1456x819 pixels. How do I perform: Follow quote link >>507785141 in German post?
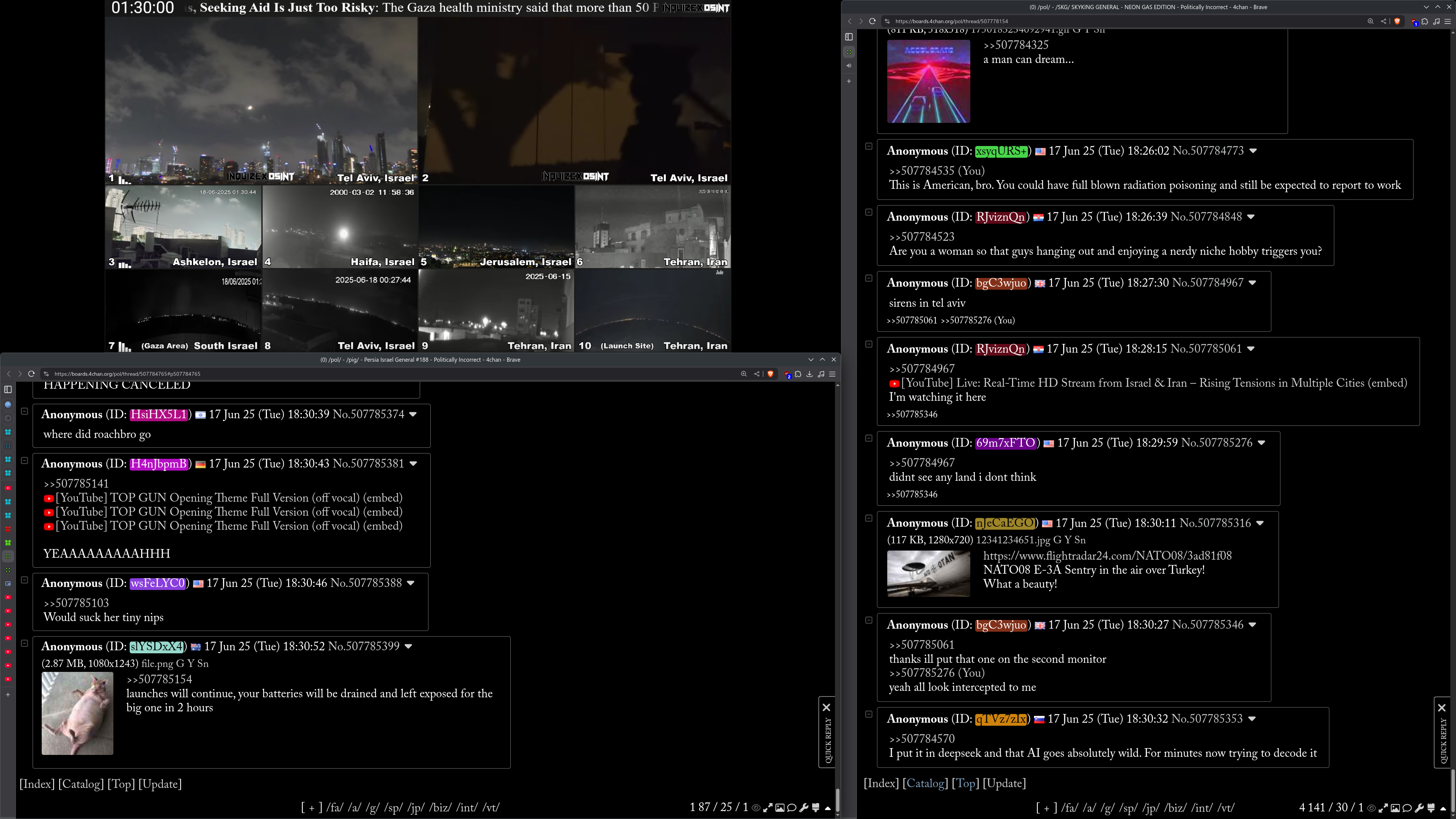pyautogui.click(x=76, y=484)
